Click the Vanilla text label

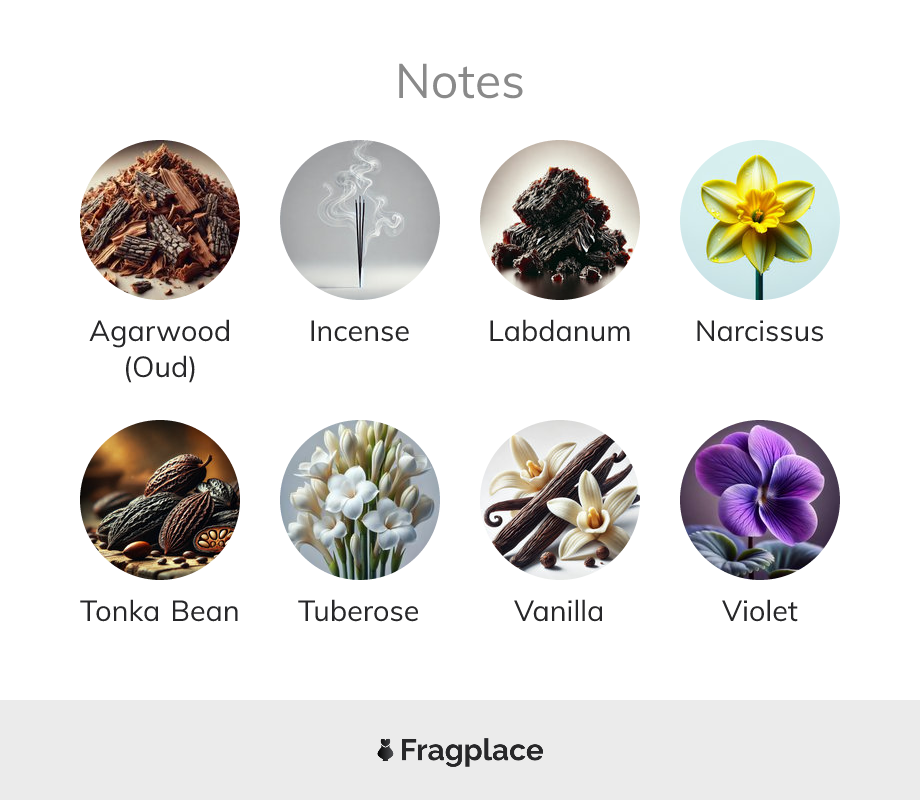(559, 611)
